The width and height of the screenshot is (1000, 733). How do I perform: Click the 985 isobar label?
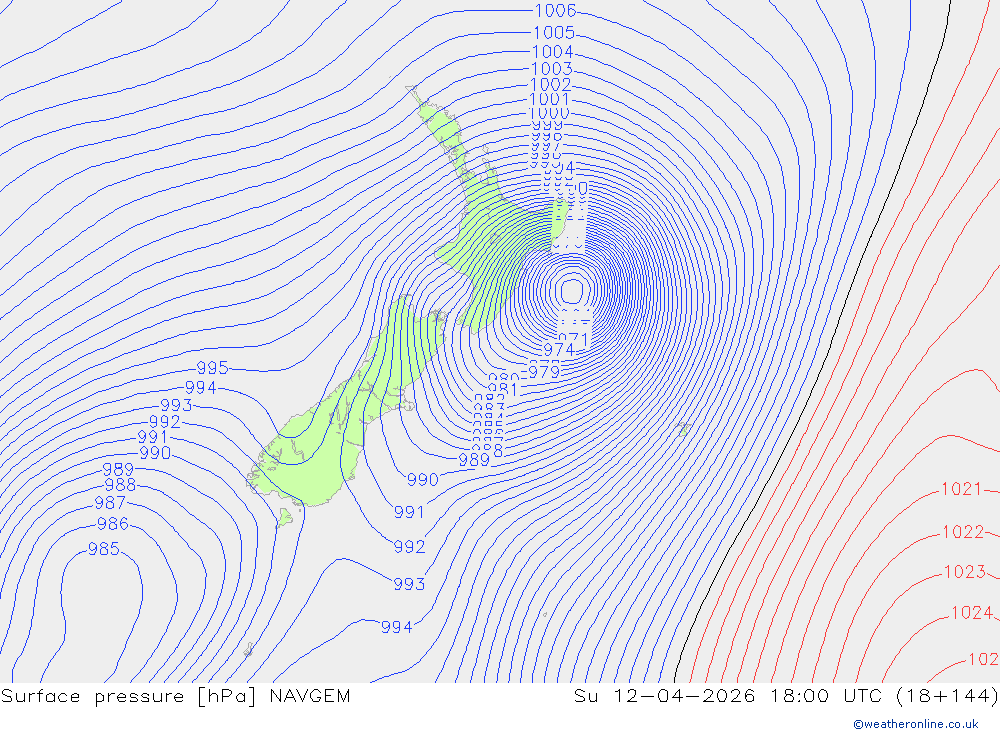click(103, 549)
